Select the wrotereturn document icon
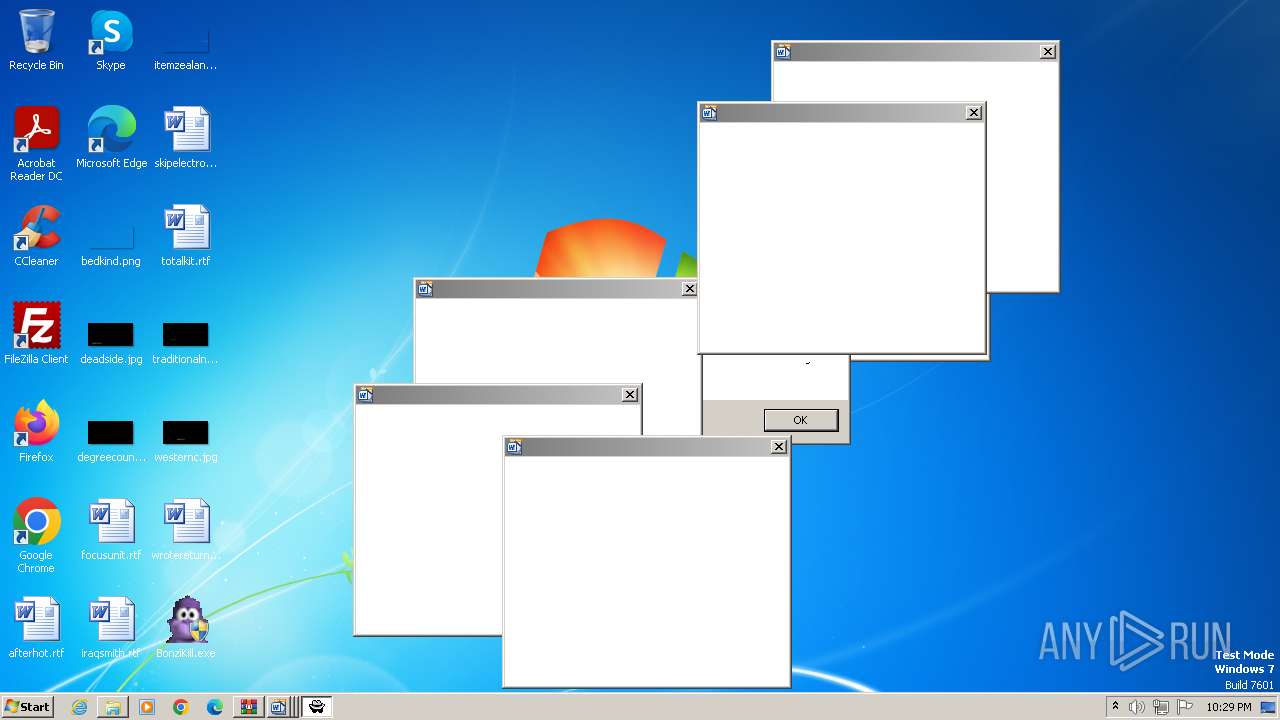 tap(186, 530)
